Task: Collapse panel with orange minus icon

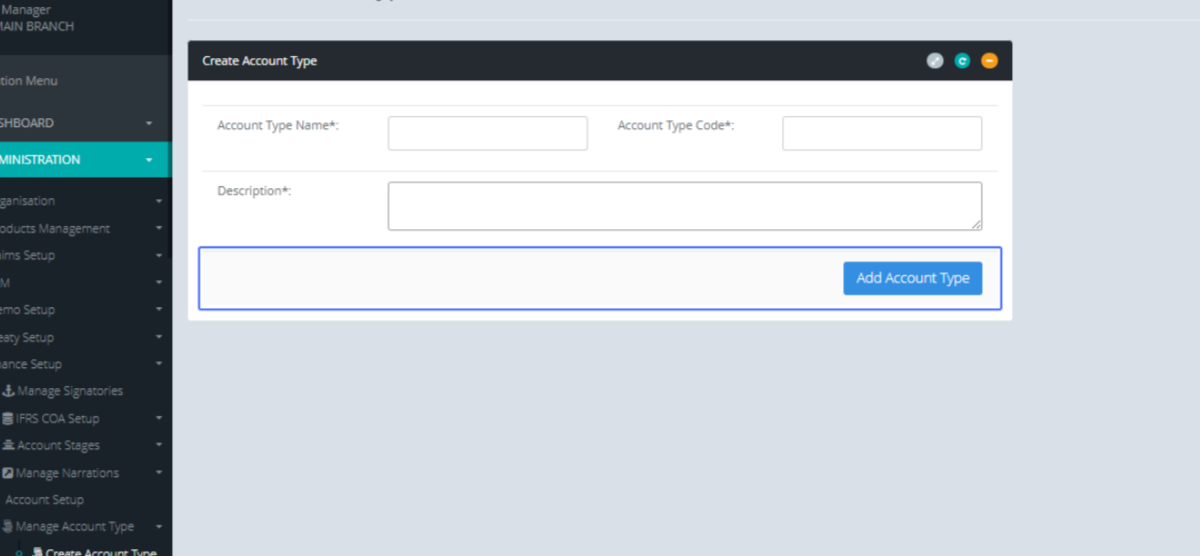Action: [989, 61]
